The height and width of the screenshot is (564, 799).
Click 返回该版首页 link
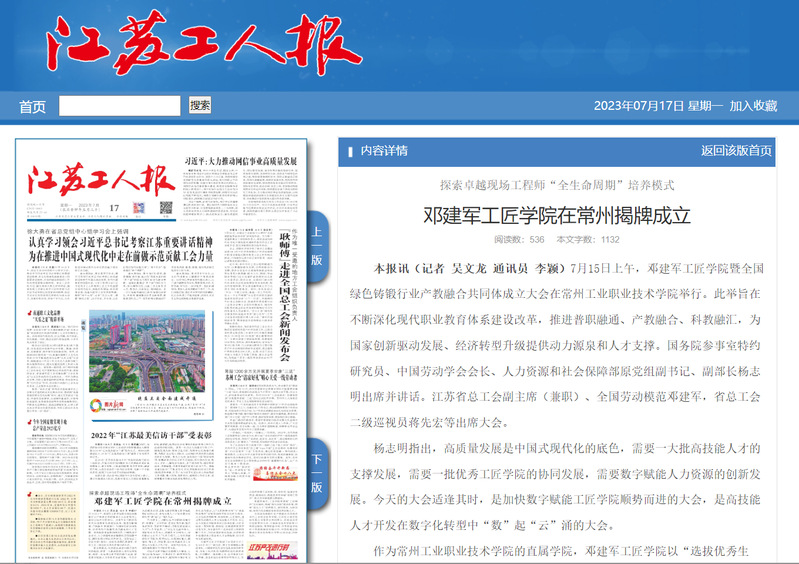736,151
